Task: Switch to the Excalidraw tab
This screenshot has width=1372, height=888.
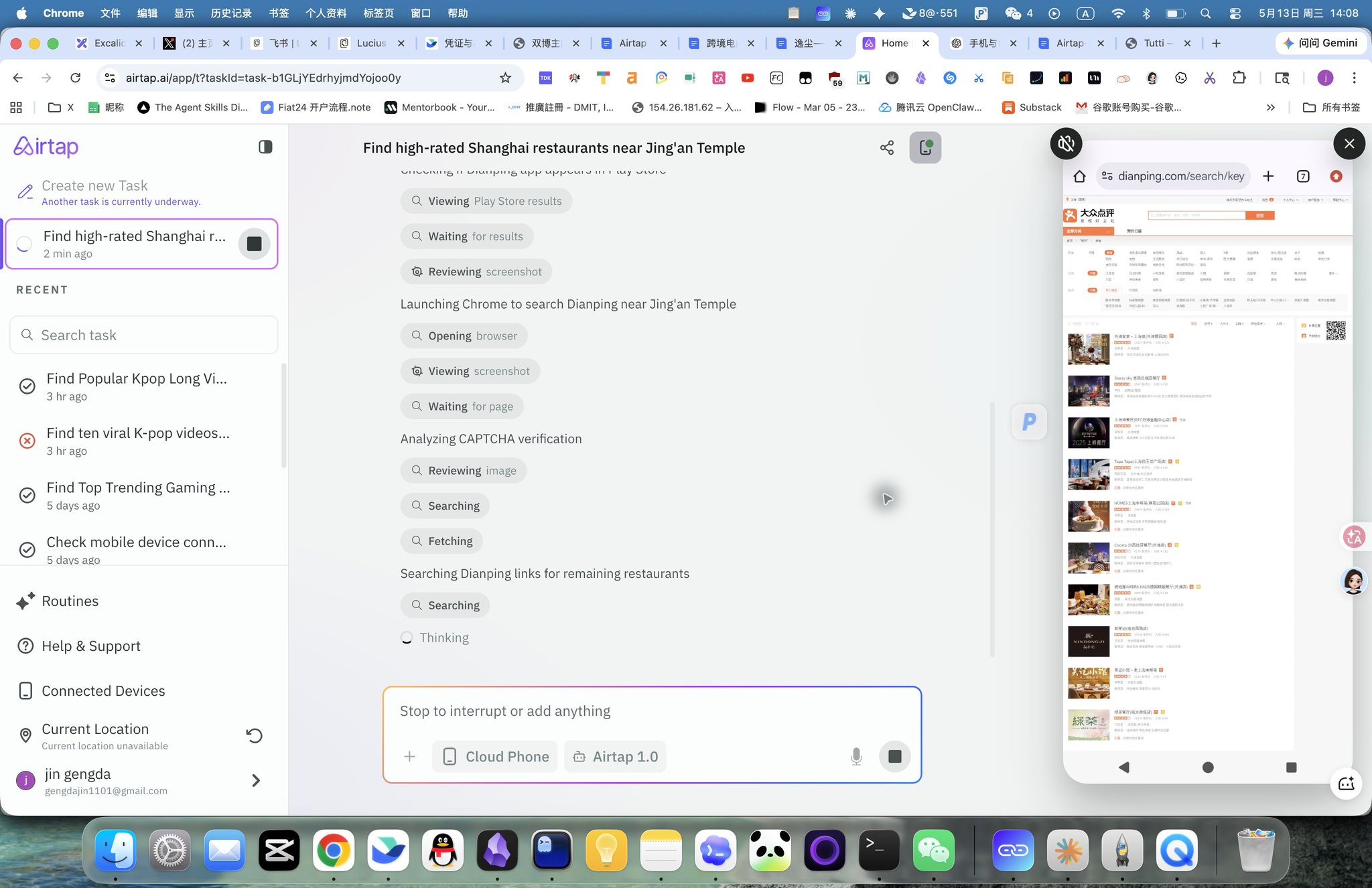Action: (109, 43)
